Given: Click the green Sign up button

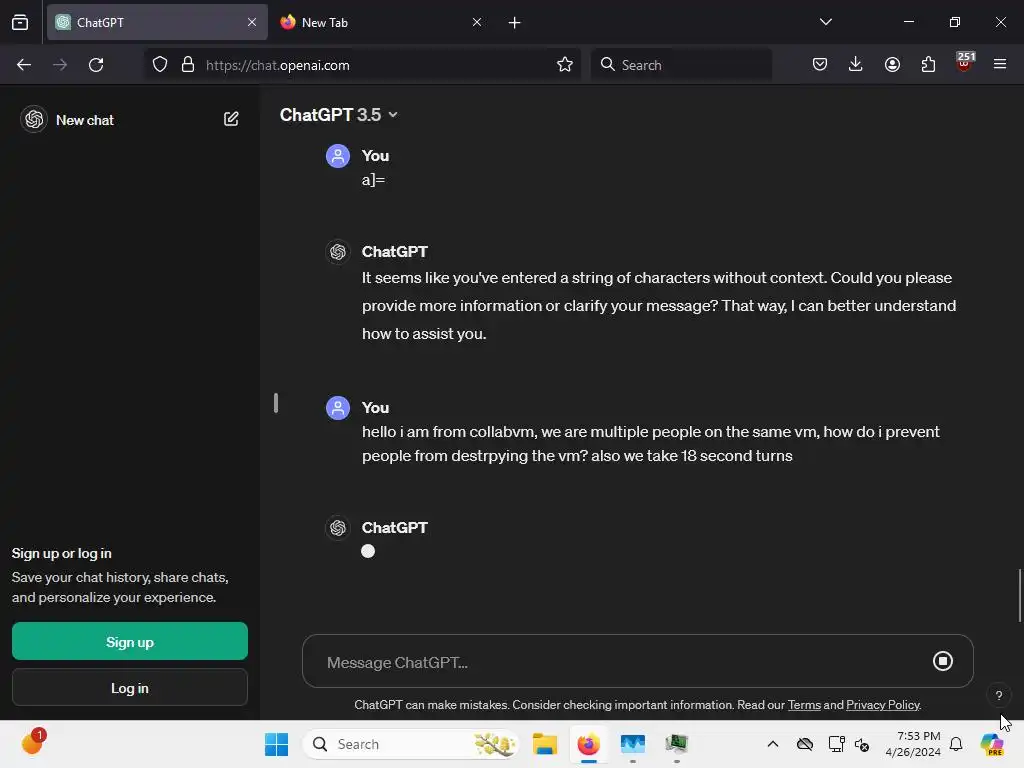Looking at the screenshot, I should (x=130, y=641).
